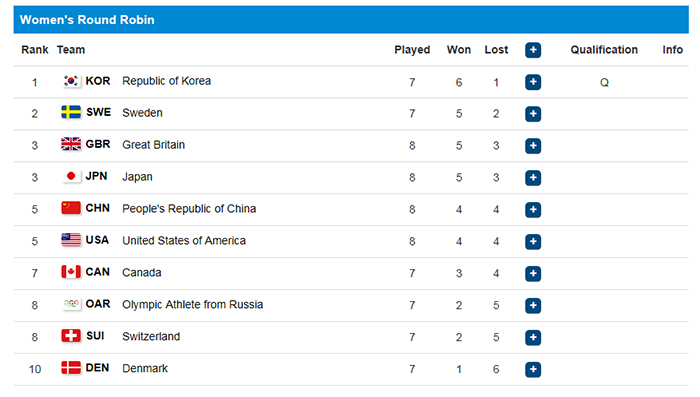Click the Republic of Korea flag
The width and height of the screenshot is (700, 397).
[71, 81]
